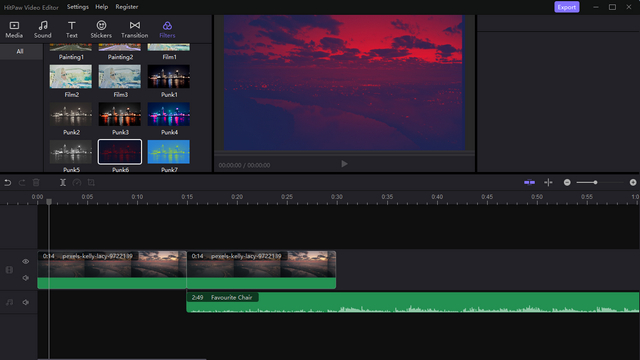Click the playhead marker on timeline ruler
This screenshot has width=640, height=360.
(x=49, y=202)
